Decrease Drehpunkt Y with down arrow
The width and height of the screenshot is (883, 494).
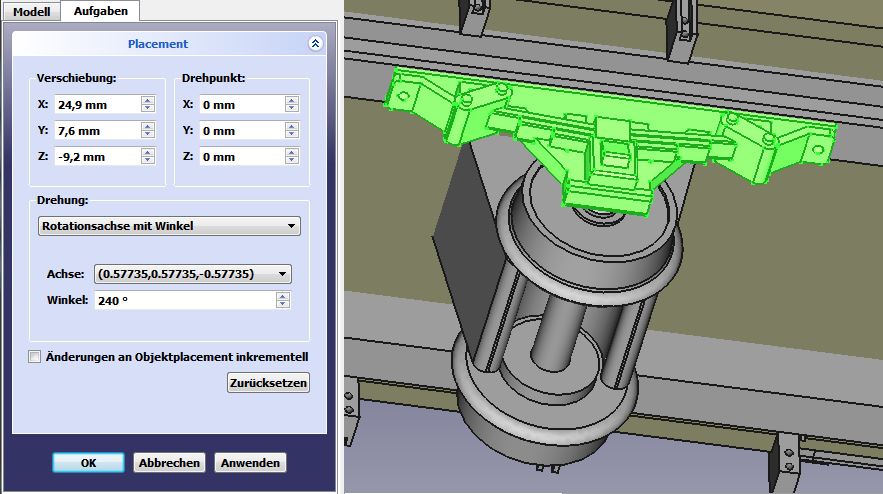292,134
